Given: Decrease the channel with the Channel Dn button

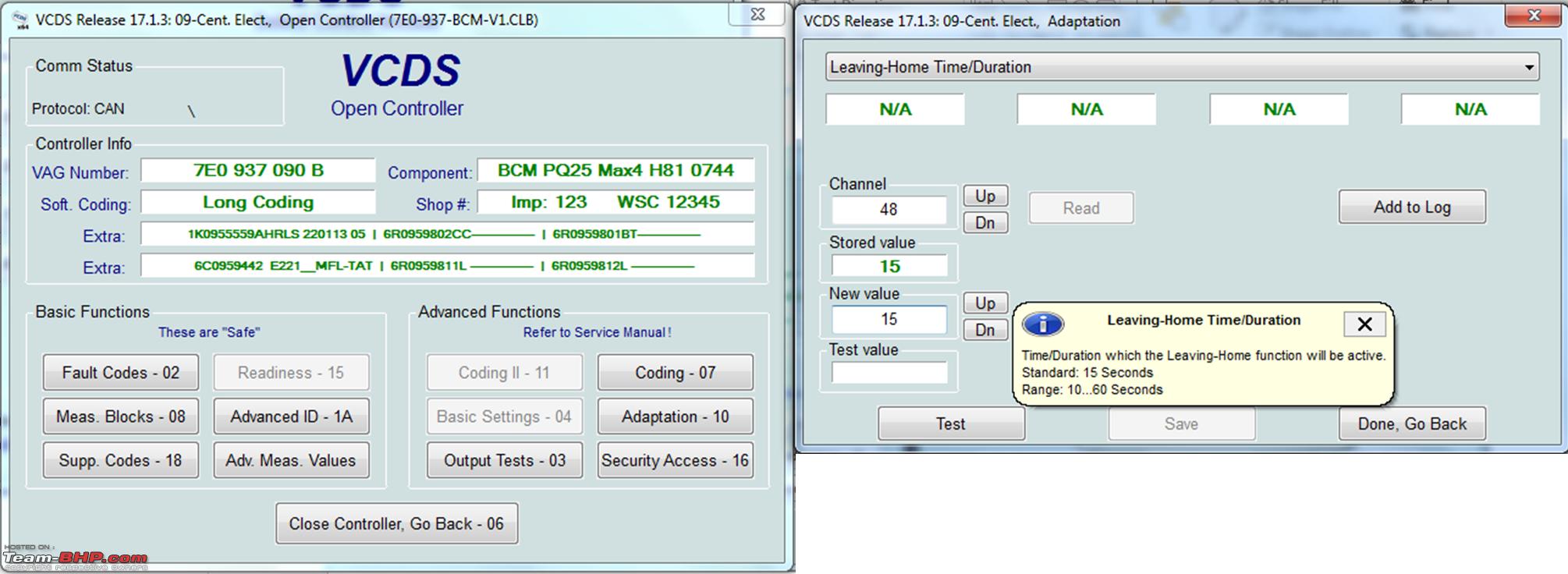Looking at the screenshot, I should tap(985, 223).
